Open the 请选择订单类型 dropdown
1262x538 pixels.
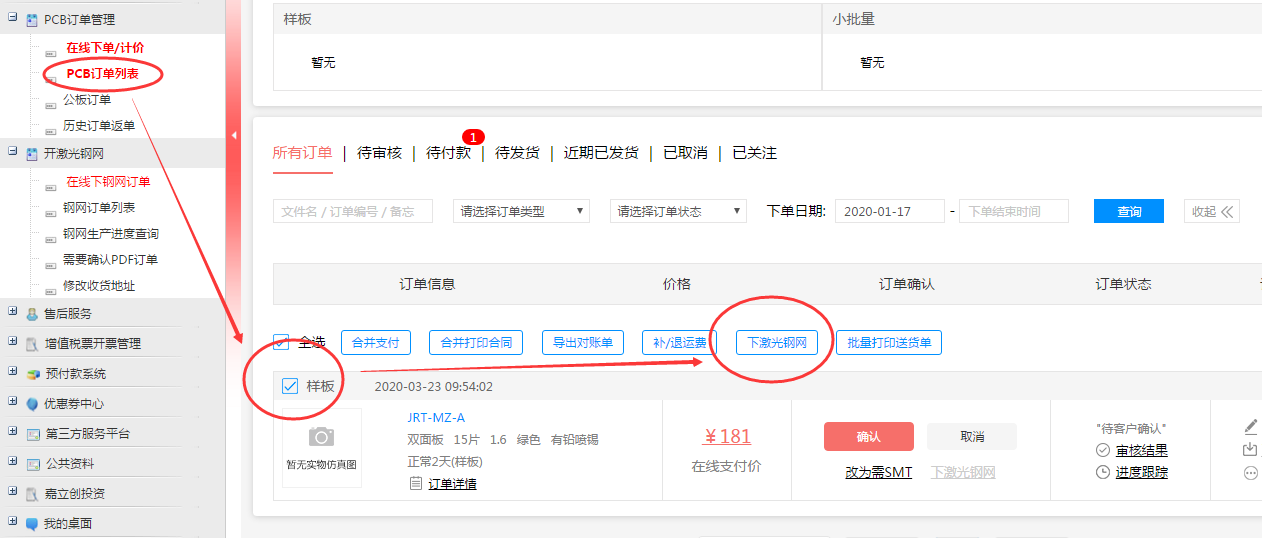click(x=520, y=211)
